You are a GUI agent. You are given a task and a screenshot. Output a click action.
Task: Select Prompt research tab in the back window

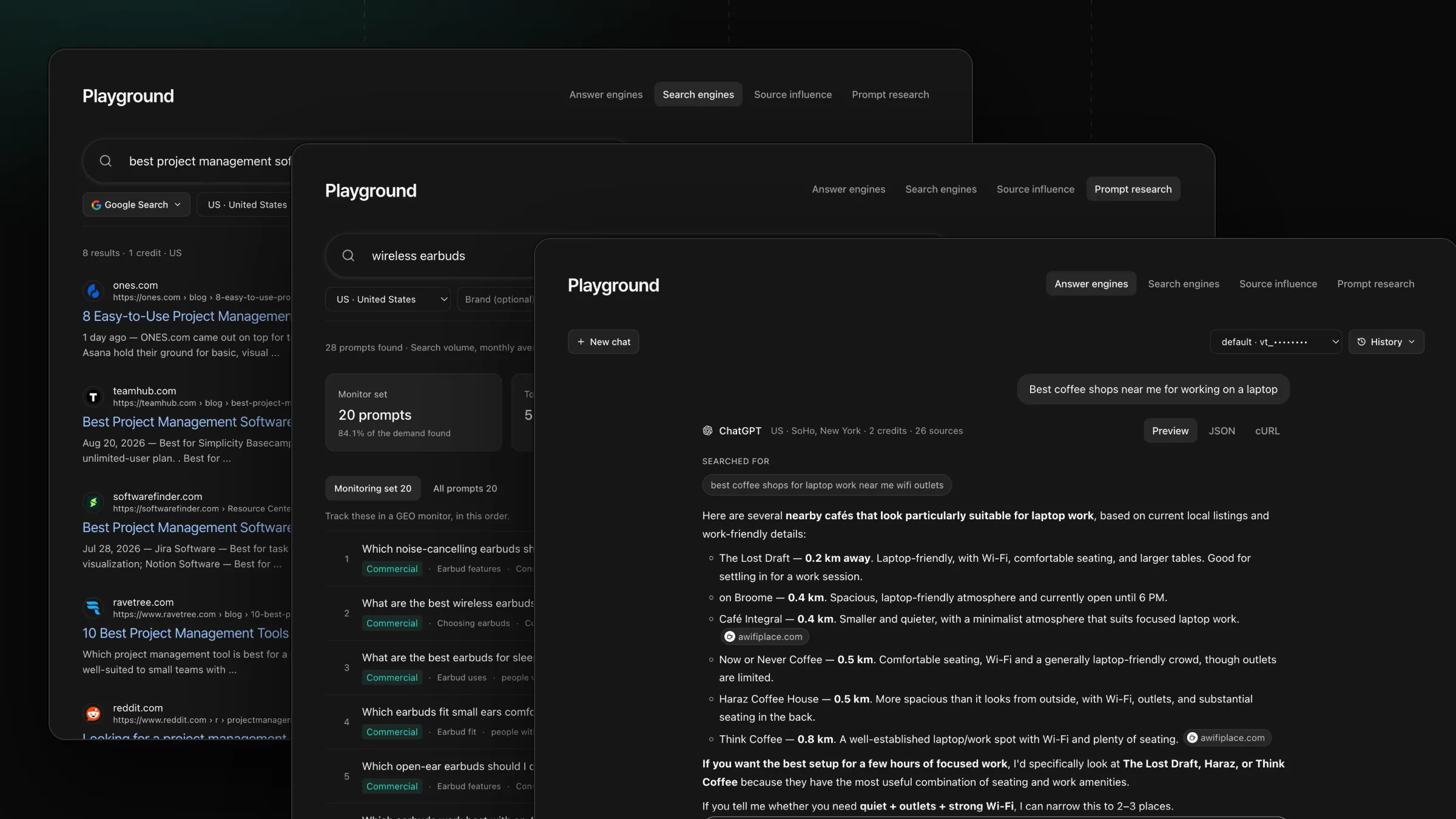[890, 94]
